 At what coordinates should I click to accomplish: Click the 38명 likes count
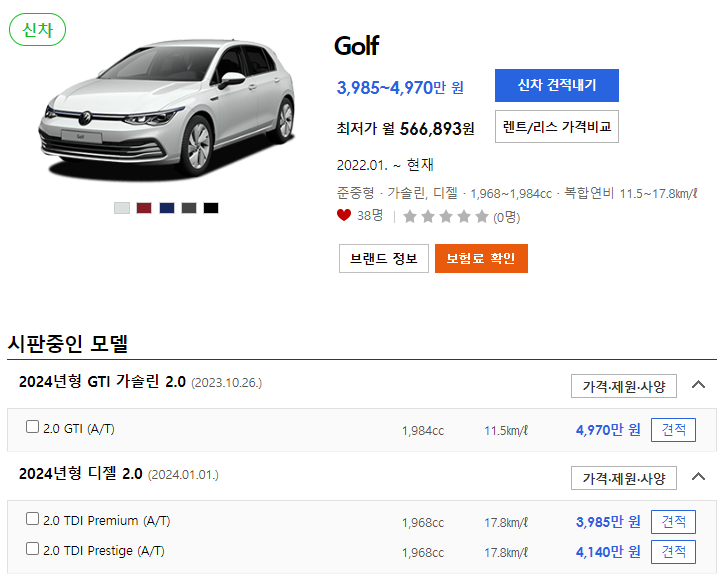tap(370, 215)
